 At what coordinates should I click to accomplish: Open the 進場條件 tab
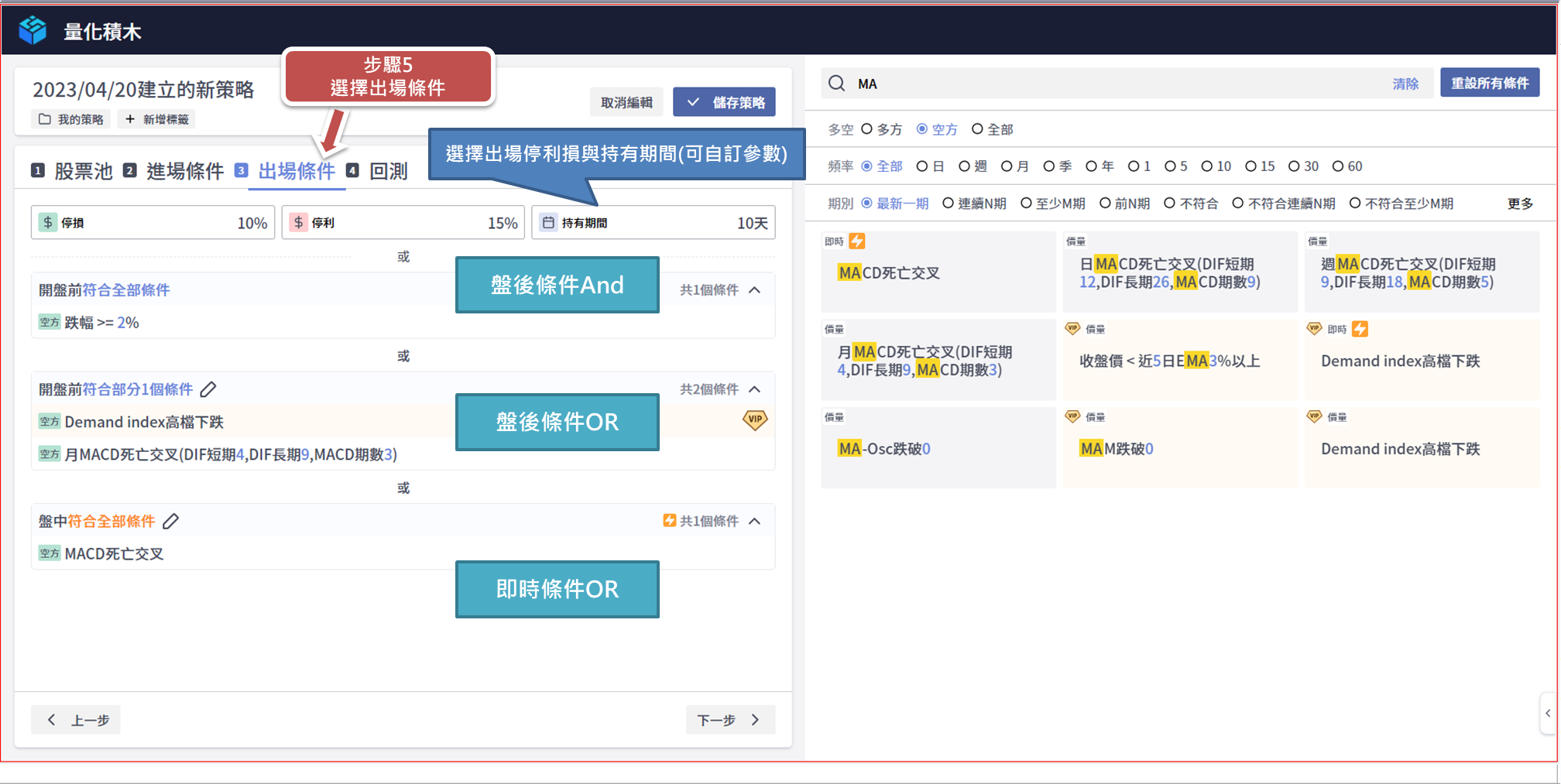[x=184, y=171]
